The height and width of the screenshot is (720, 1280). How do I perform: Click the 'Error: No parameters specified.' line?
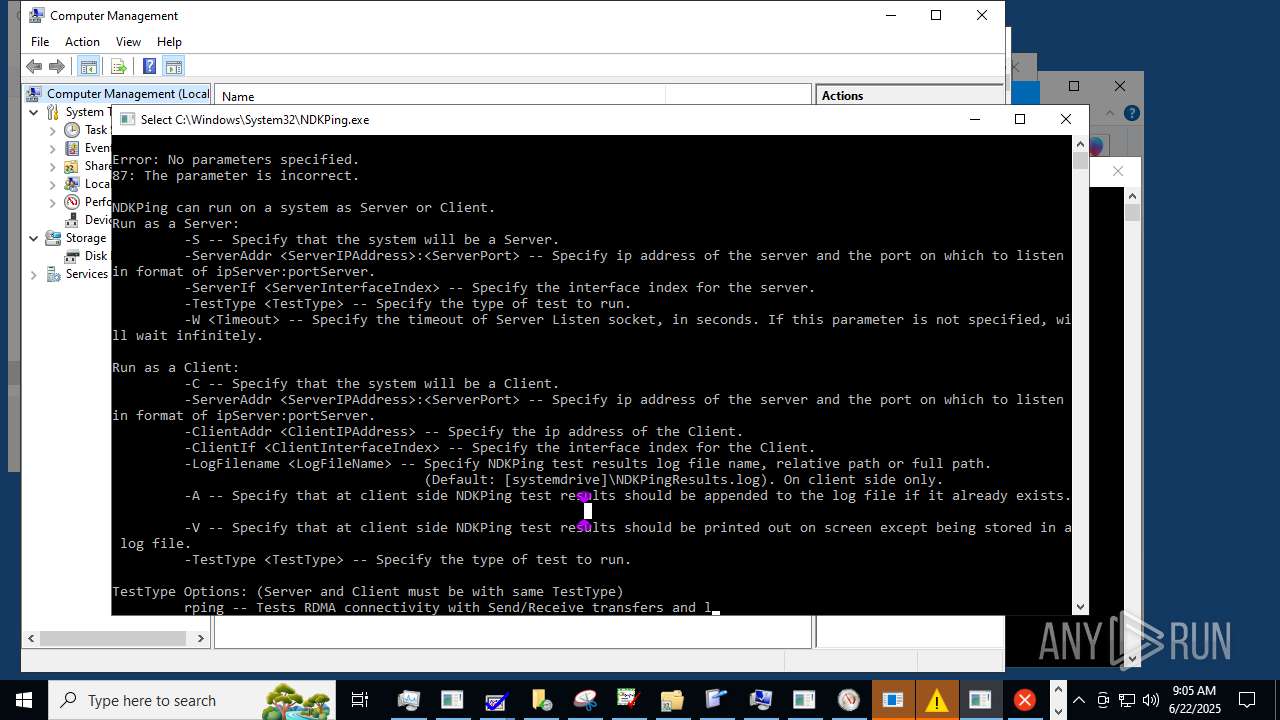click(235, 160)
